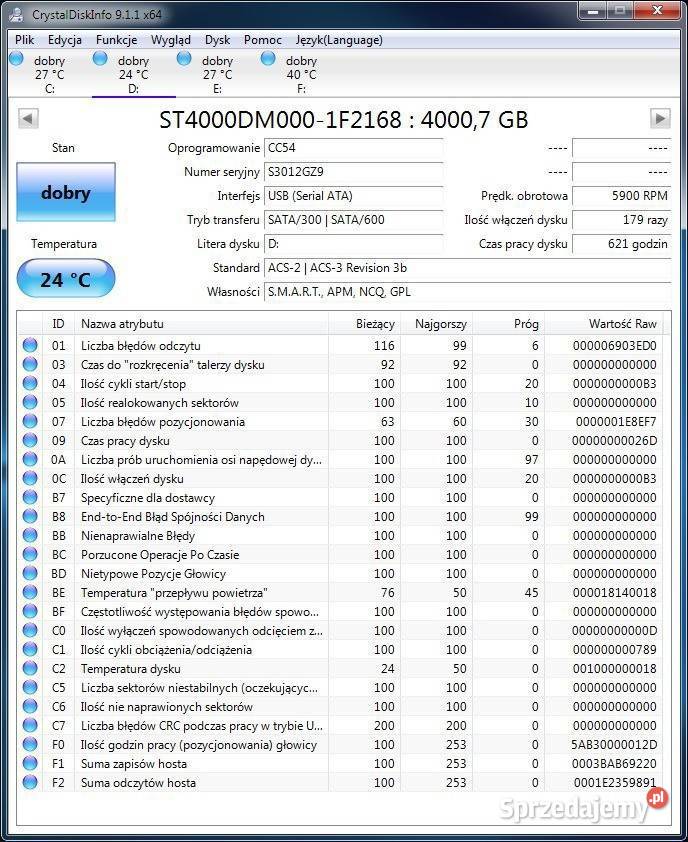Select row 'Nietypowe Pozycje Głowicy'
This screenshot has width=688, height=842.
click(340, 574)
